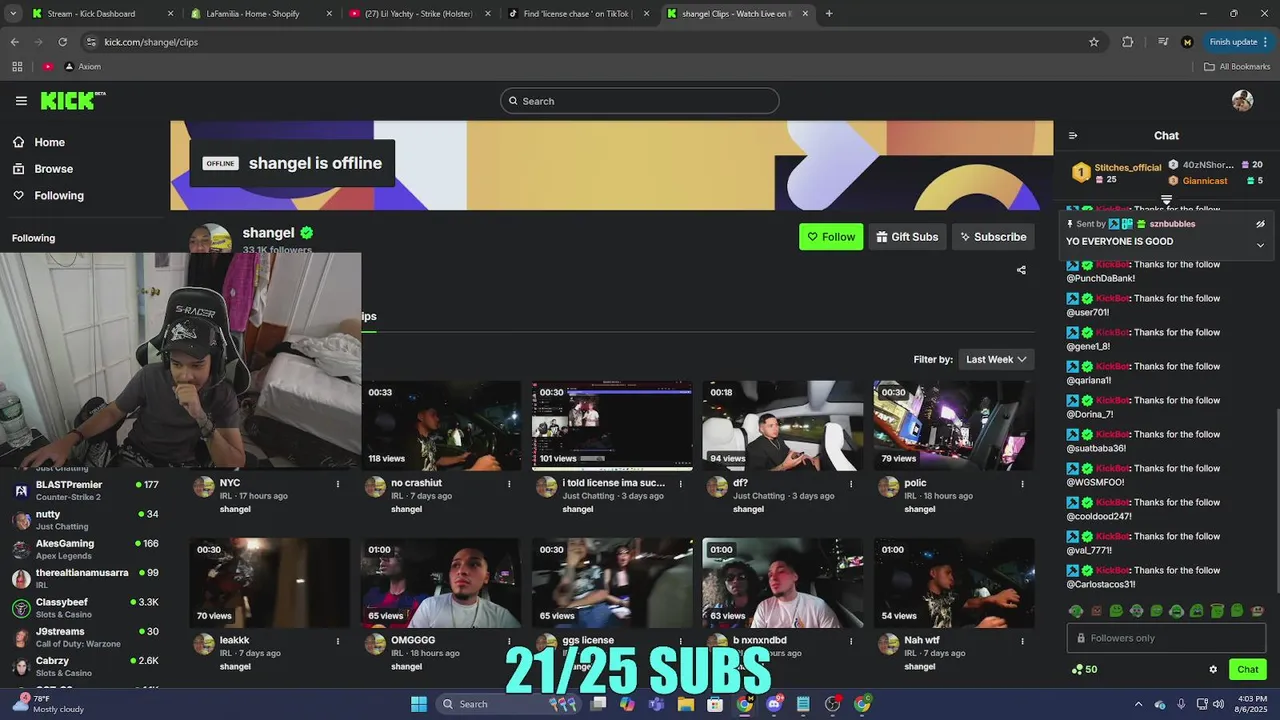Open BLASTPremier channel in Following list
Screen dimensions: 1280x720
(x=85, y=490)
